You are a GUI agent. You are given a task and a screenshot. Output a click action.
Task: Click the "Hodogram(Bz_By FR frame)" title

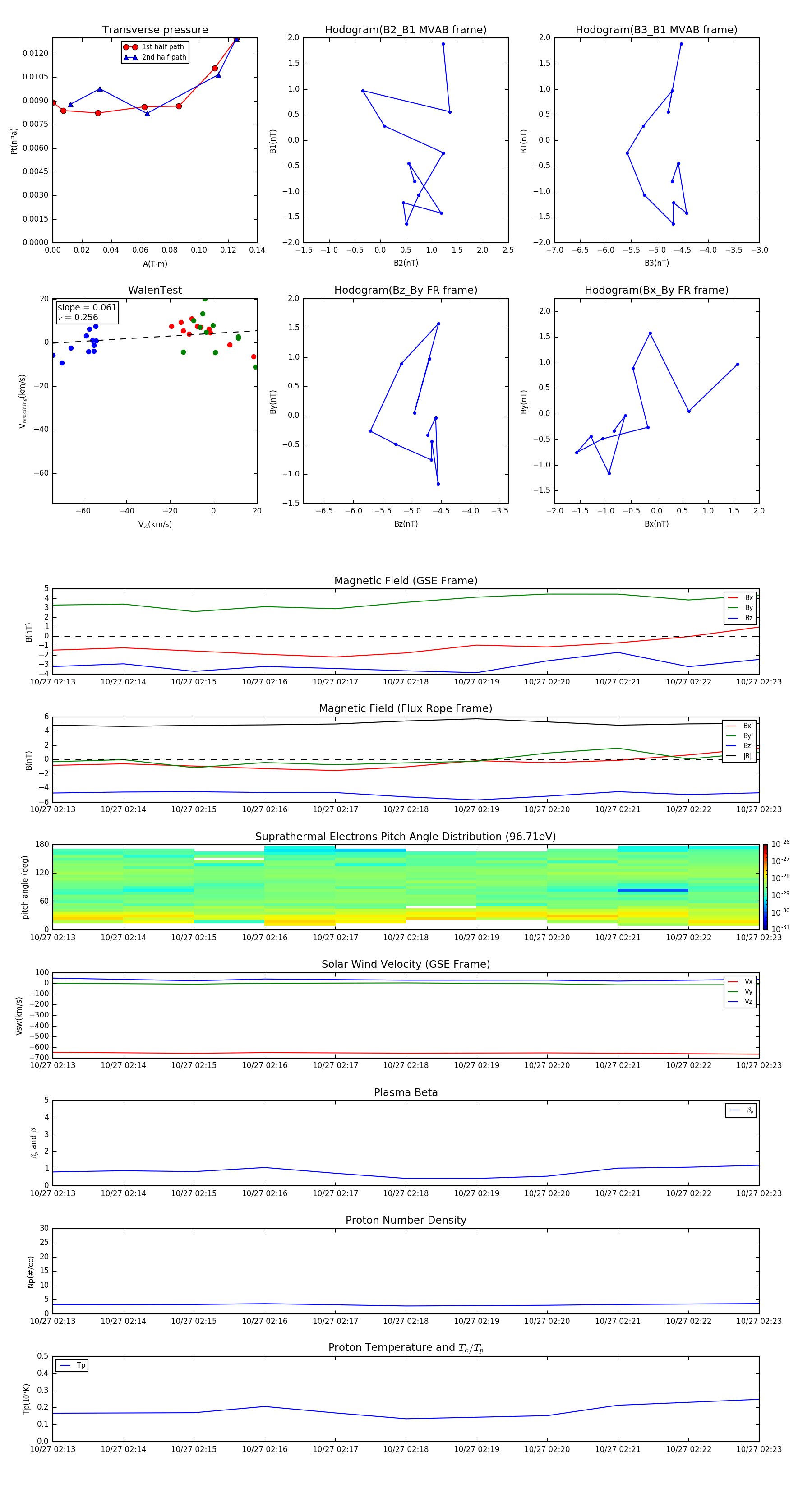(x=406, y=290)
